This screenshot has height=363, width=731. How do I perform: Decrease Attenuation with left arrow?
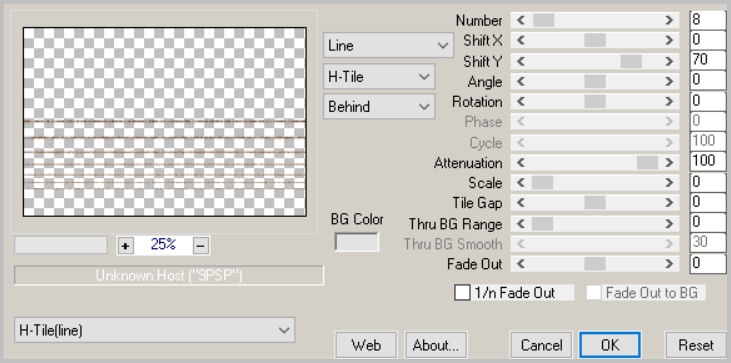click(x=521, y=163)
